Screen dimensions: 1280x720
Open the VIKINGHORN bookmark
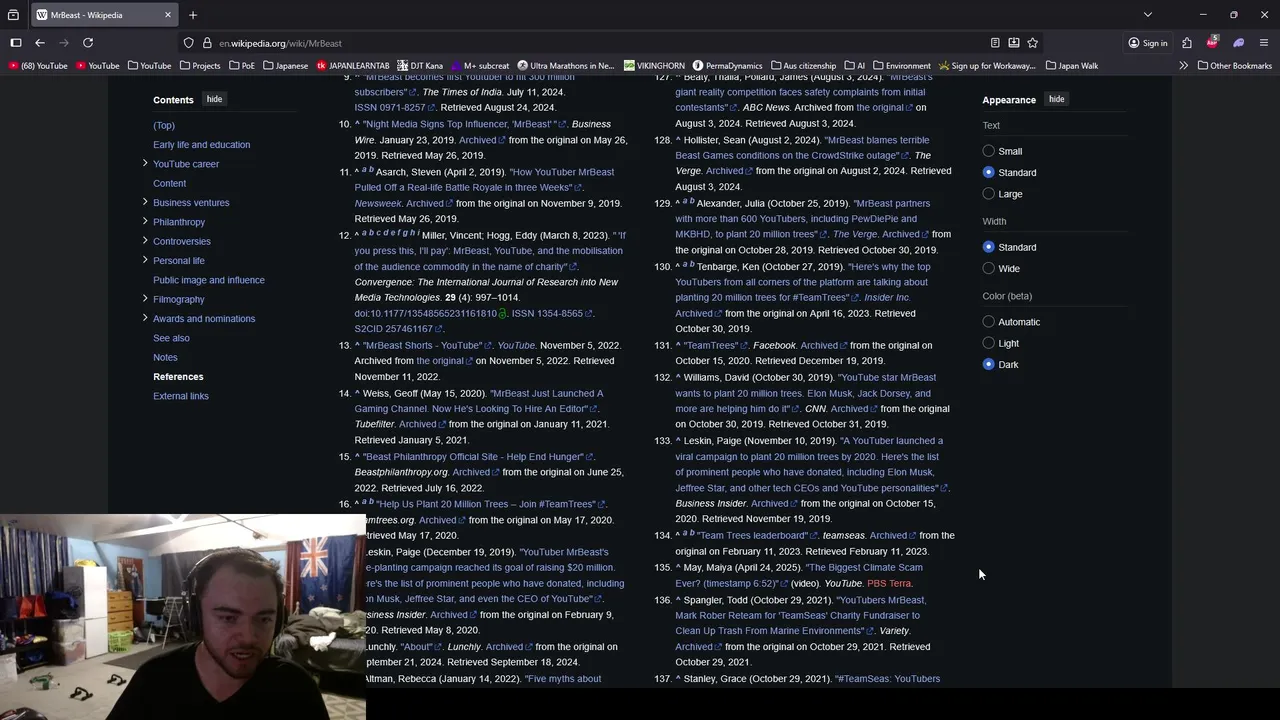pos(654,66)
